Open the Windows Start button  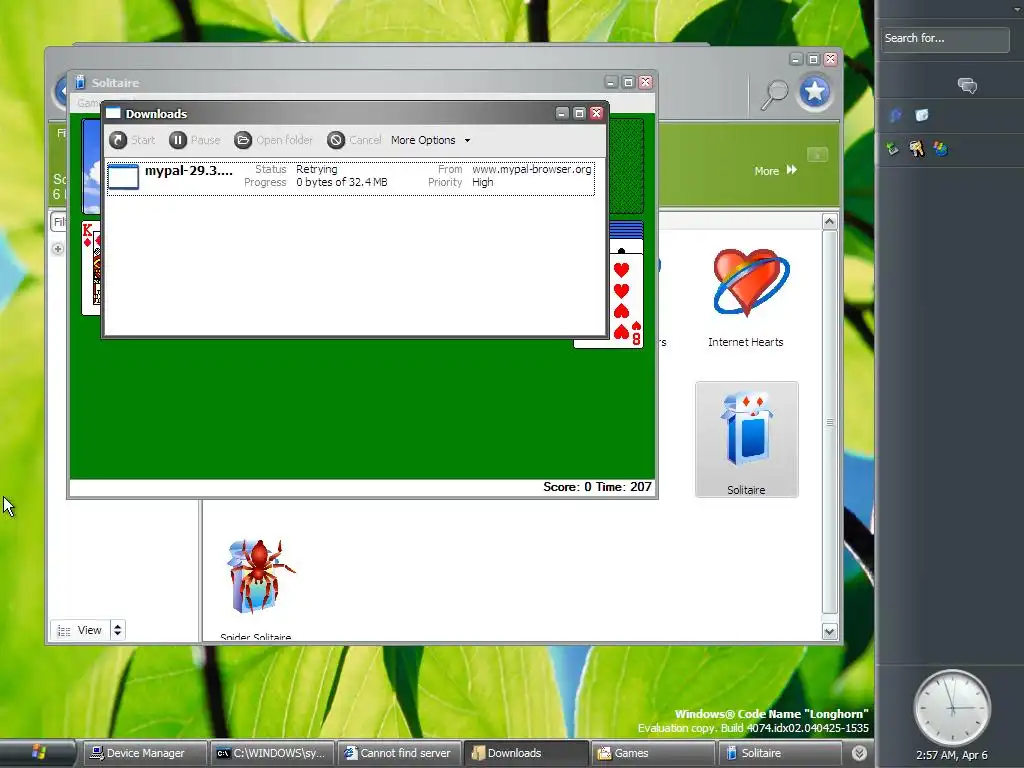(x=39, y=753)
